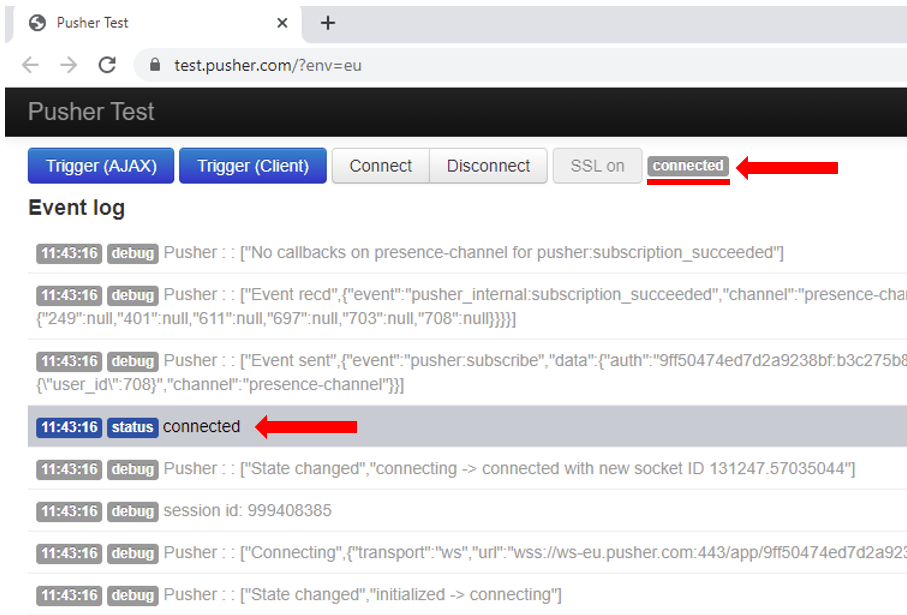Viewport: 907px width, 615px height.
Task: Click the connected status badge in the toolbar
Action: pyautogui.click(x=688, y=166)
